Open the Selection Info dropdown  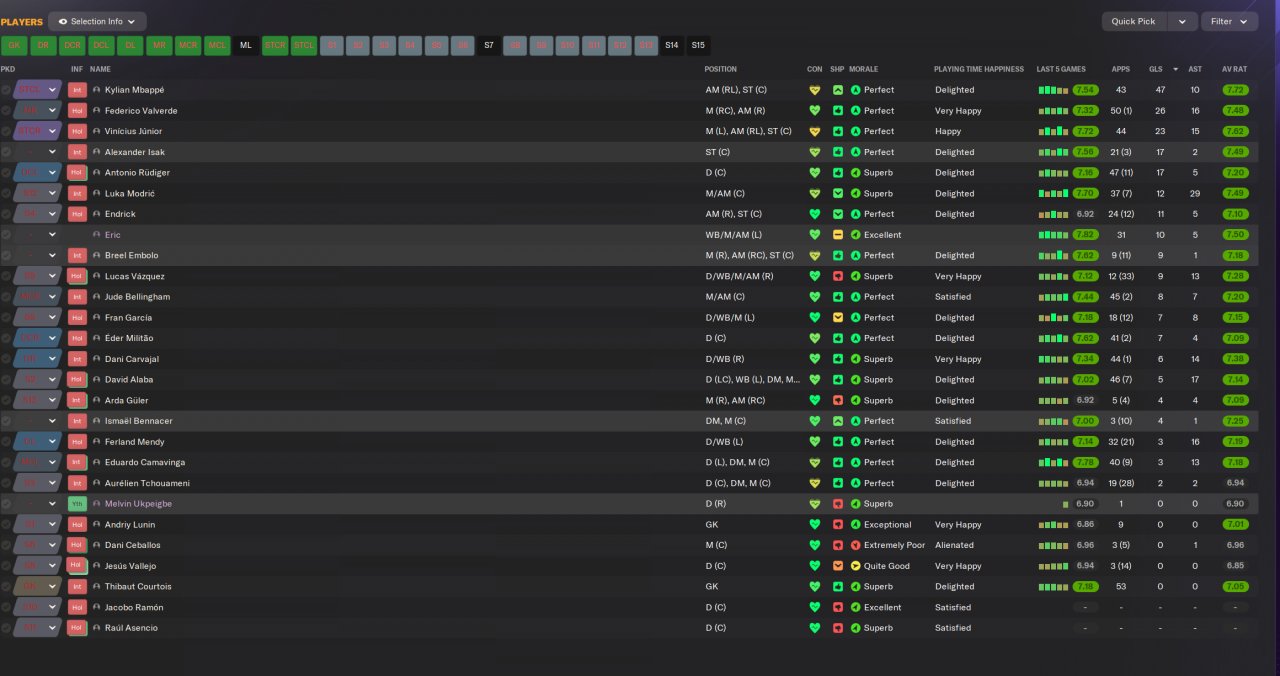click(x=97, y=21)
